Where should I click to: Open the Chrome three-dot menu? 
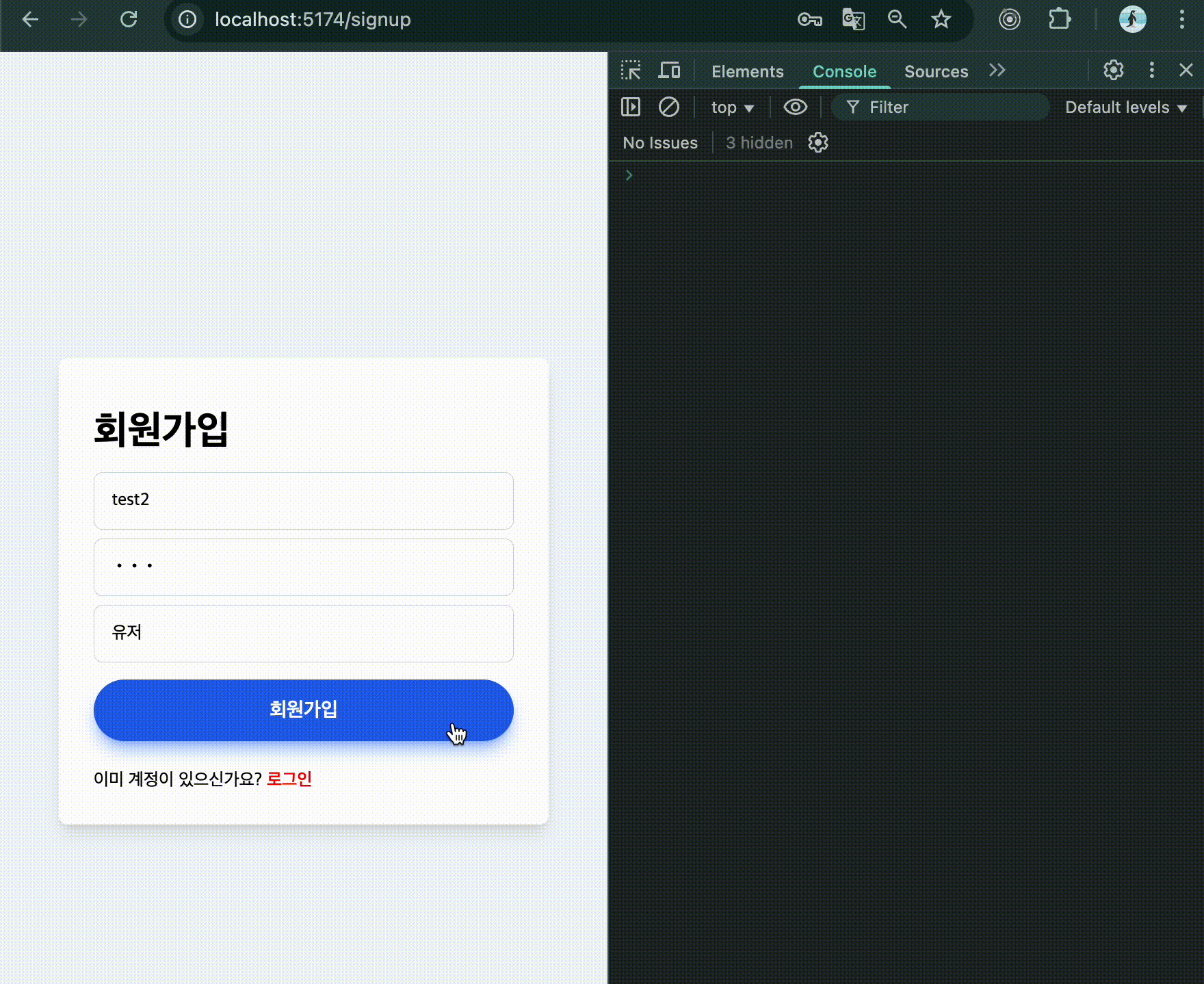coord(1181,19)
